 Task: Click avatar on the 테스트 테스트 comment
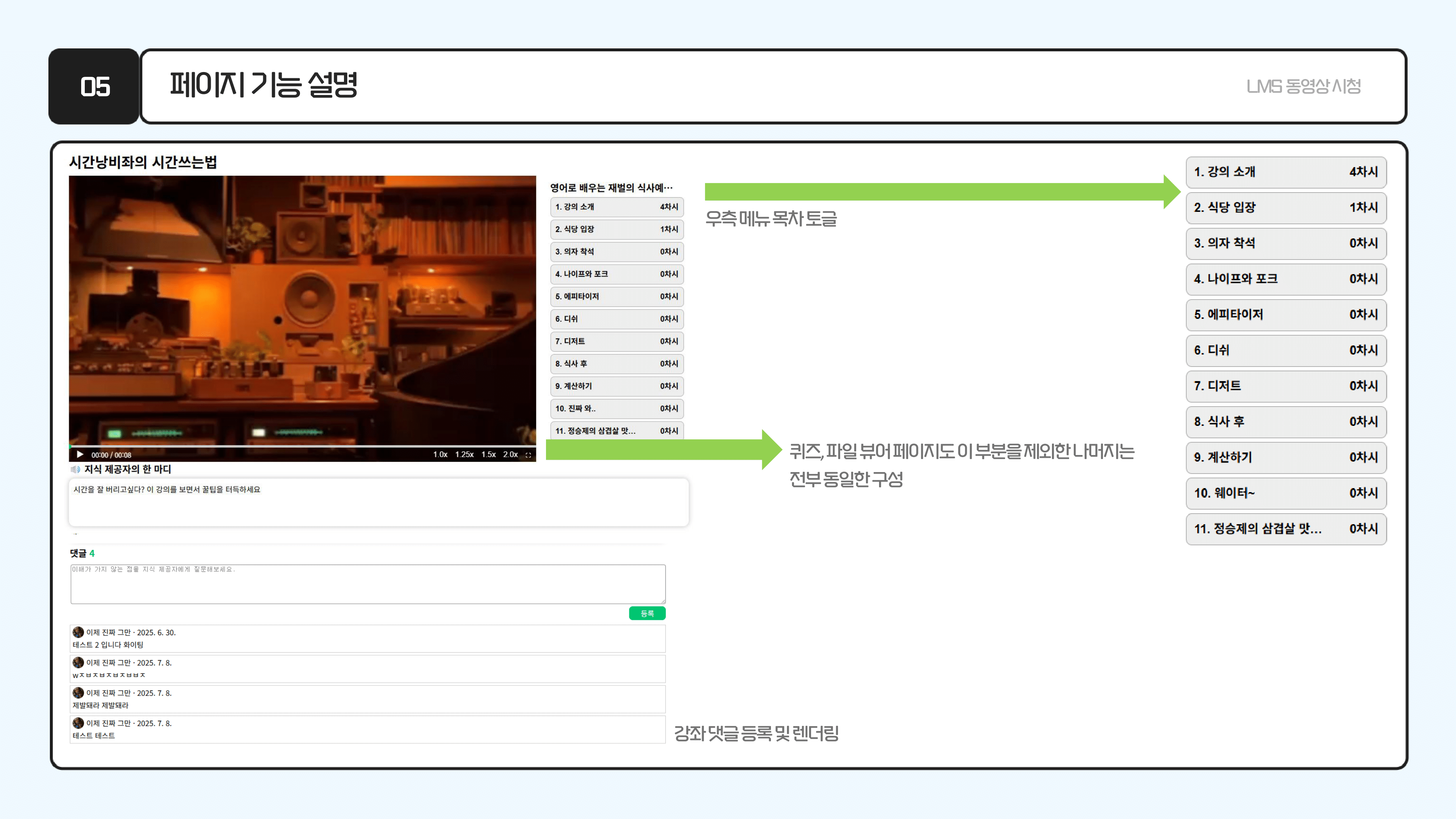pyautogui.click(x=78, y=723)
